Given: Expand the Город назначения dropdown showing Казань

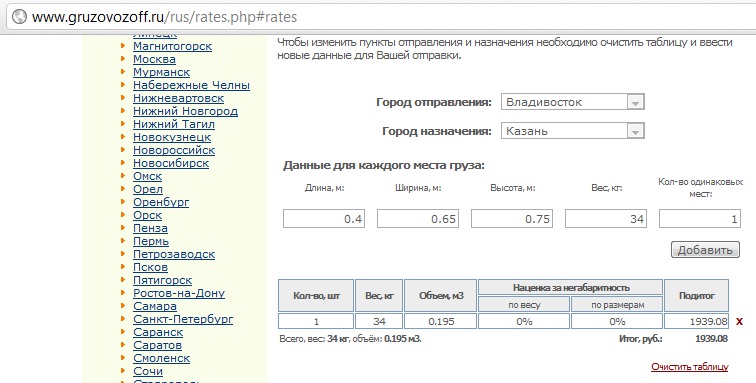Looking at the screenshot, I should click(572, 131).
